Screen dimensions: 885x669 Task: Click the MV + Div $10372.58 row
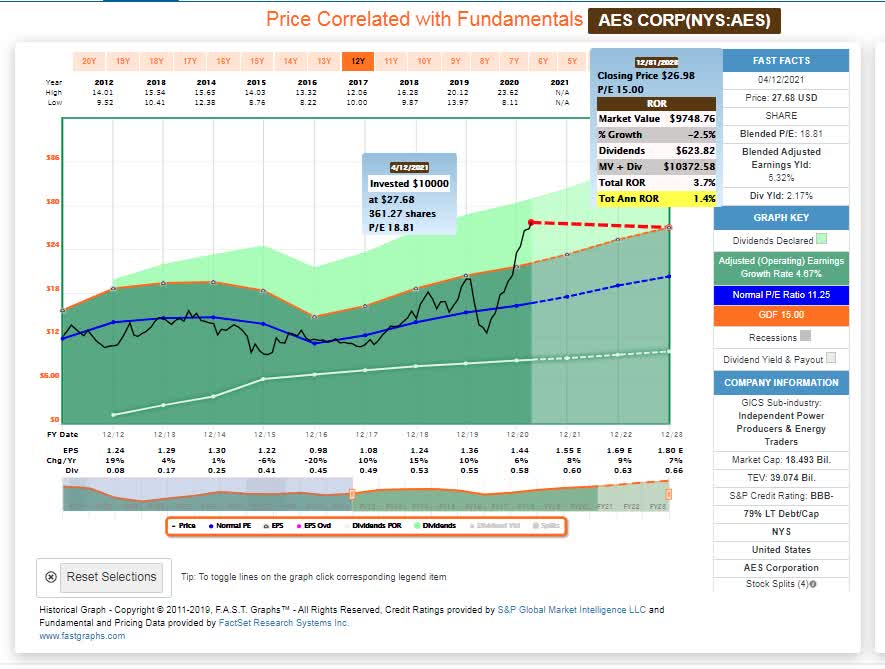coord(656,167)
